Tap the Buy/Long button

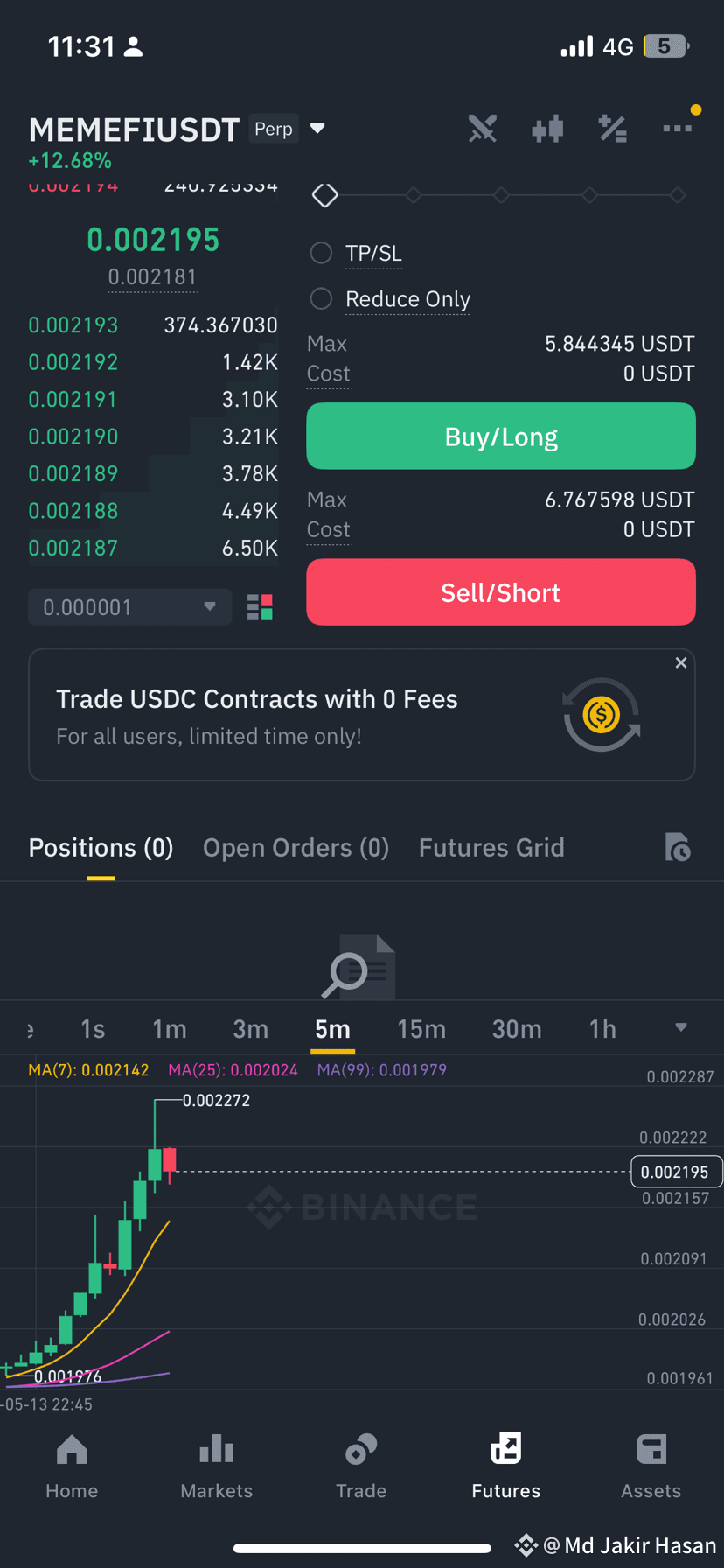501,437
